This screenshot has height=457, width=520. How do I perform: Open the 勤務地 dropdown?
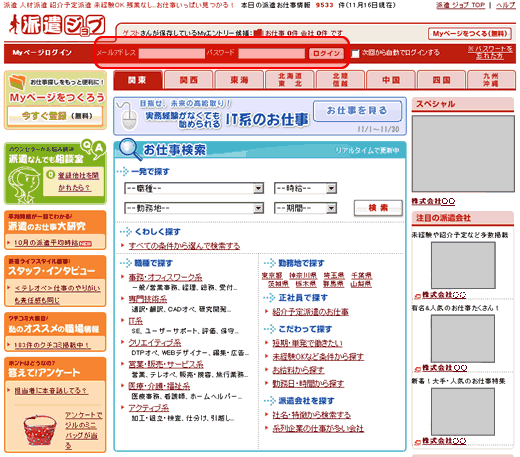click(194, 208)
